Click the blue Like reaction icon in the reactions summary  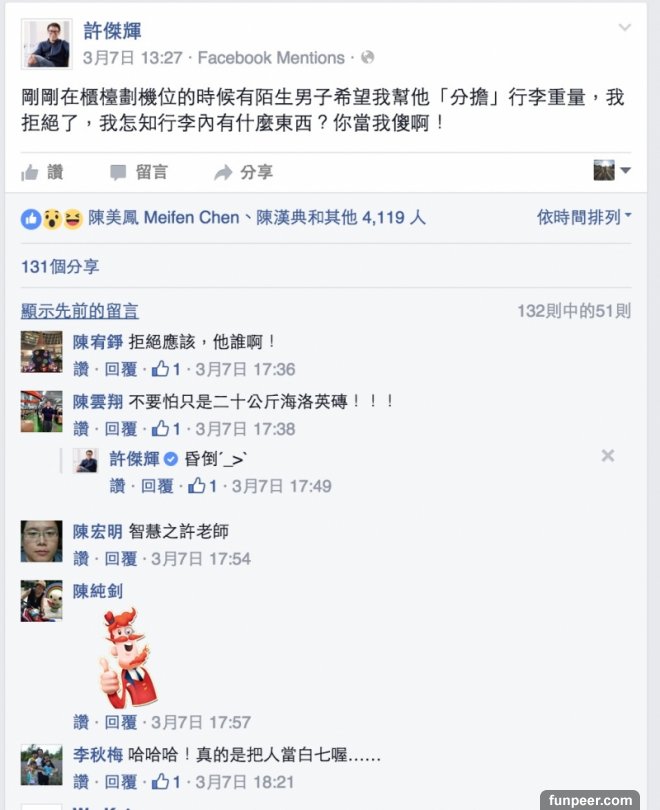pos(30,219)
